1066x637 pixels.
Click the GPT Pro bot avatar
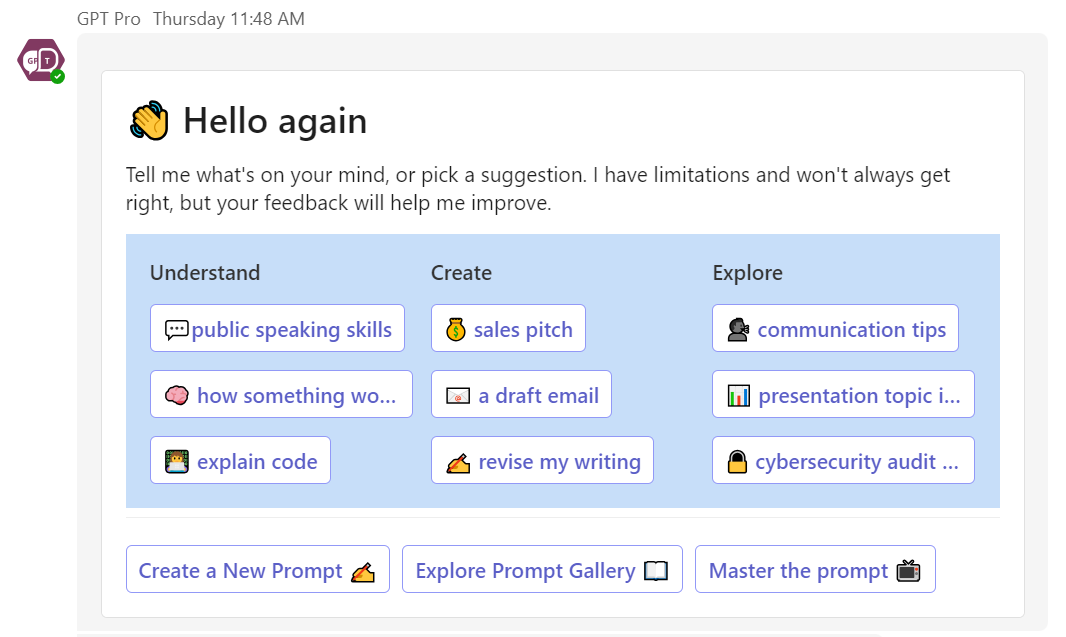[40, 60]
